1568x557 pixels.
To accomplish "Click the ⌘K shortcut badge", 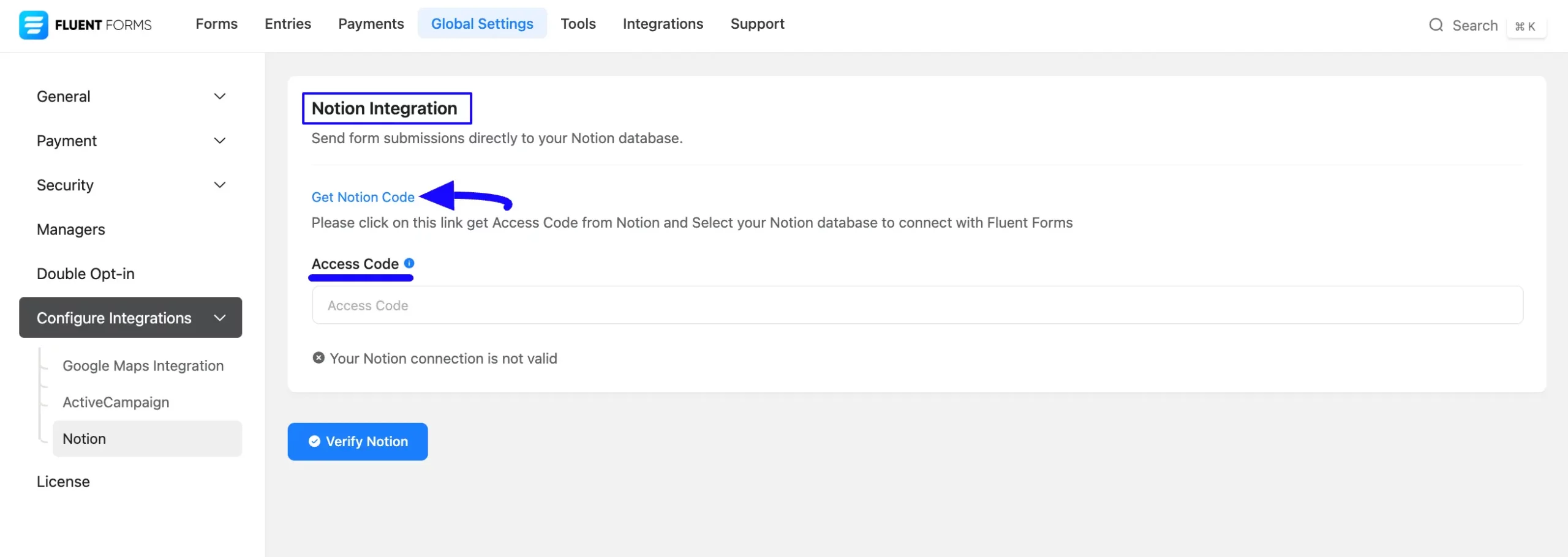I will coord(1526,26).
